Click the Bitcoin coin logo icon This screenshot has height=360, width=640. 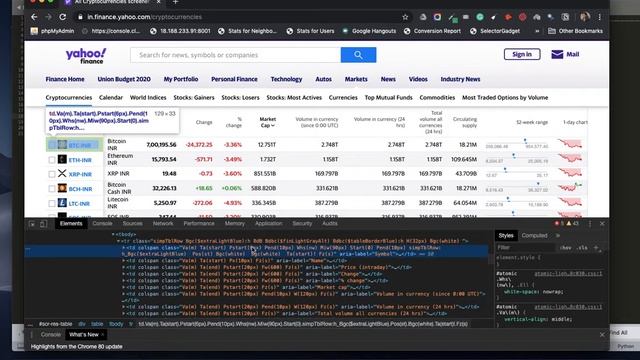tap(62, 144)
